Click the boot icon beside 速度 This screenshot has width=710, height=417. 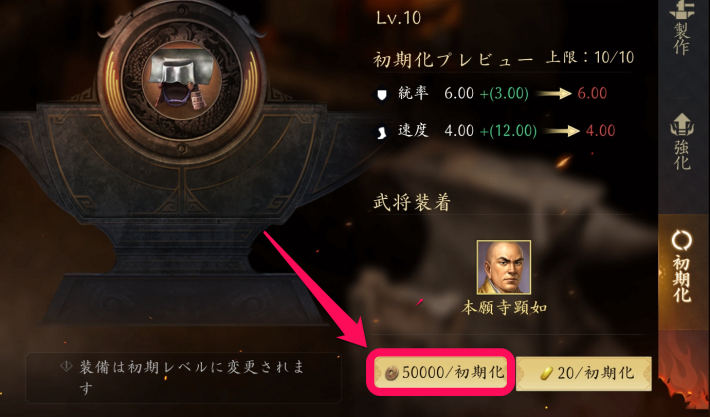383,131
